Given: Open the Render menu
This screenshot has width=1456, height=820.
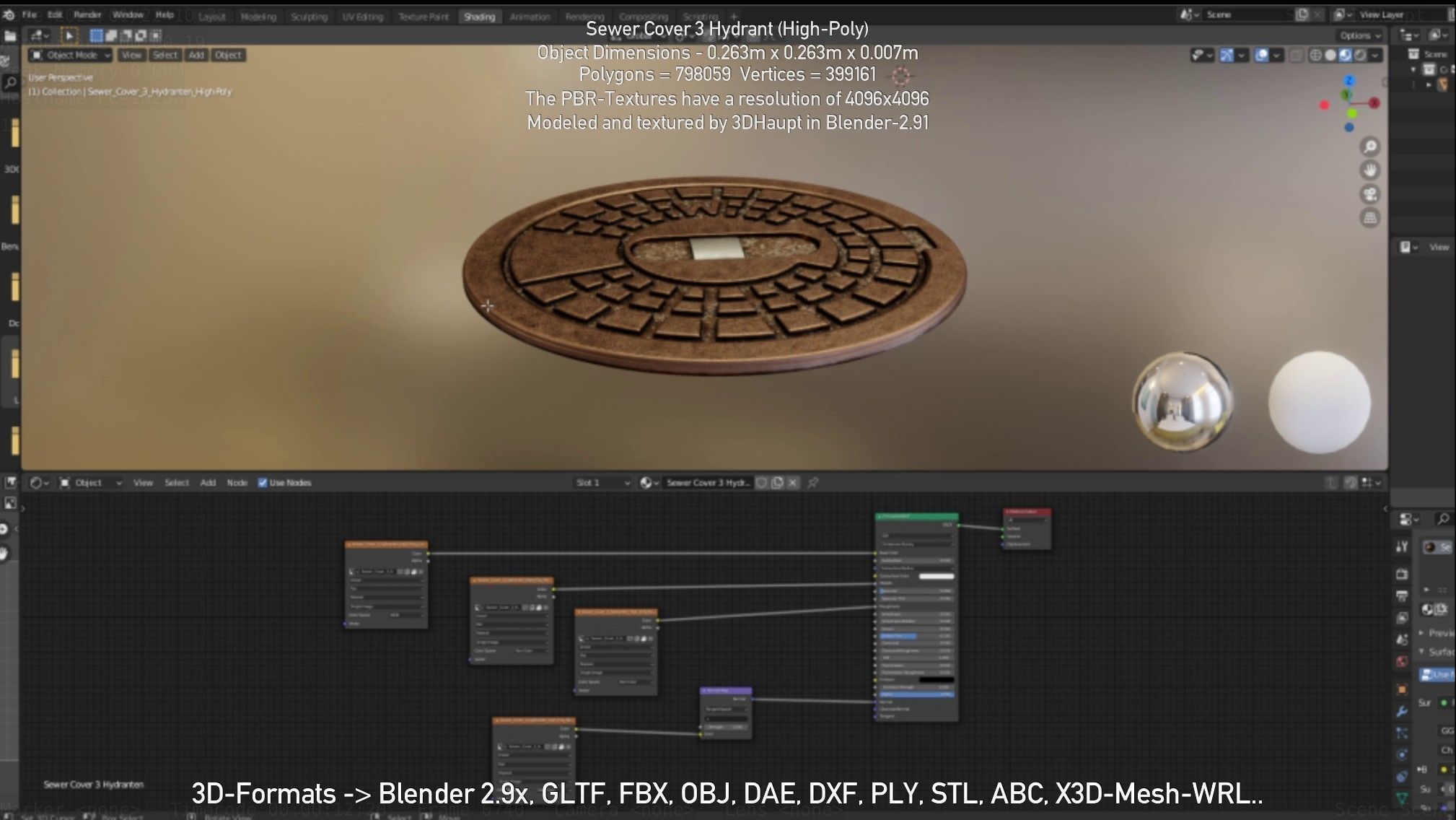Looking at the screenshot, I should 87,14.
